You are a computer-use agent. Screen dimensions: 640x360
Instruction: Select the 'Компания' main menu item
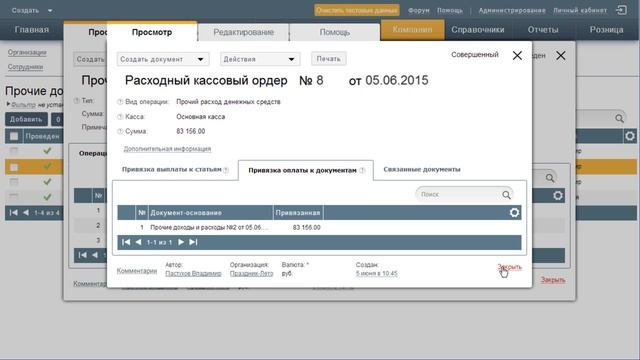coord(412,30)
